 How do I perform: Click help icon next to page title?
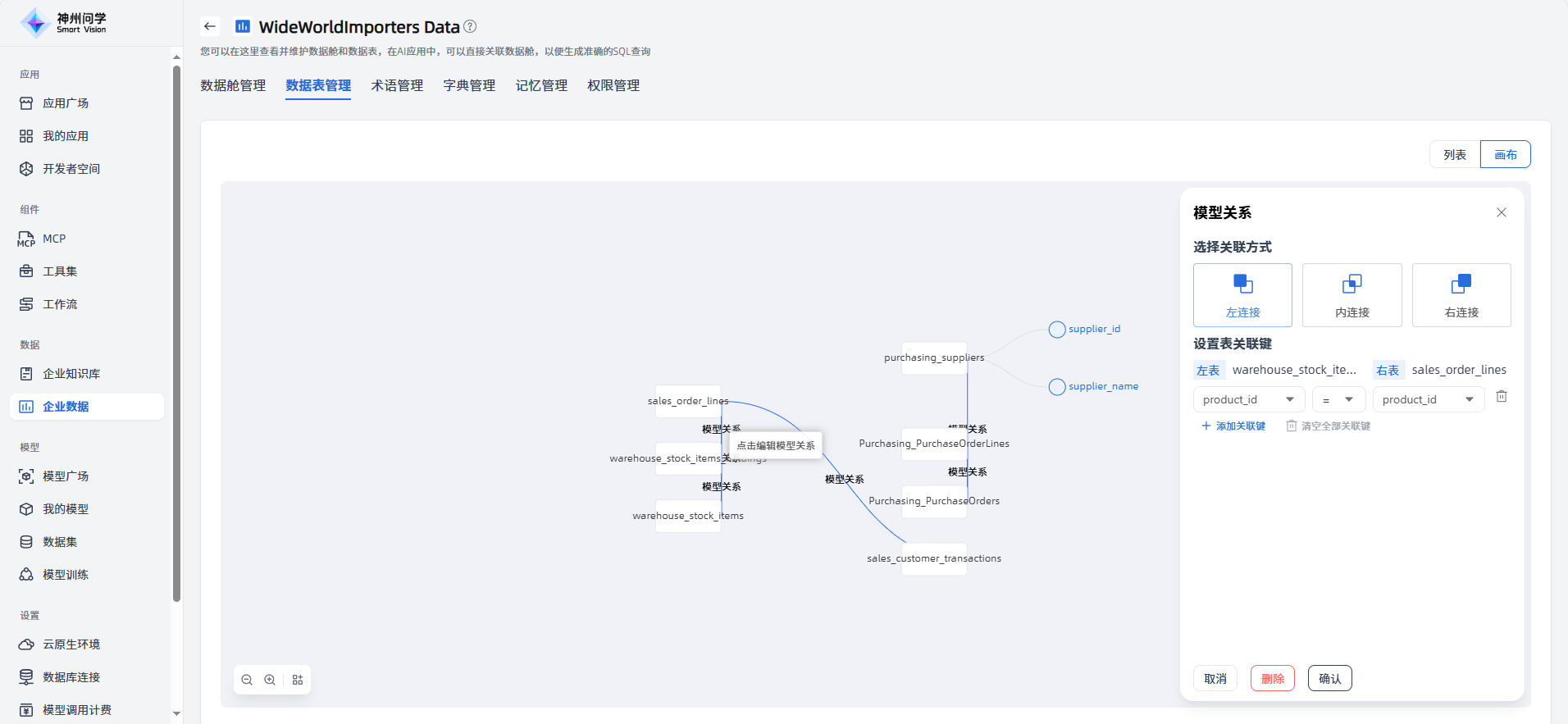point(470,26)
